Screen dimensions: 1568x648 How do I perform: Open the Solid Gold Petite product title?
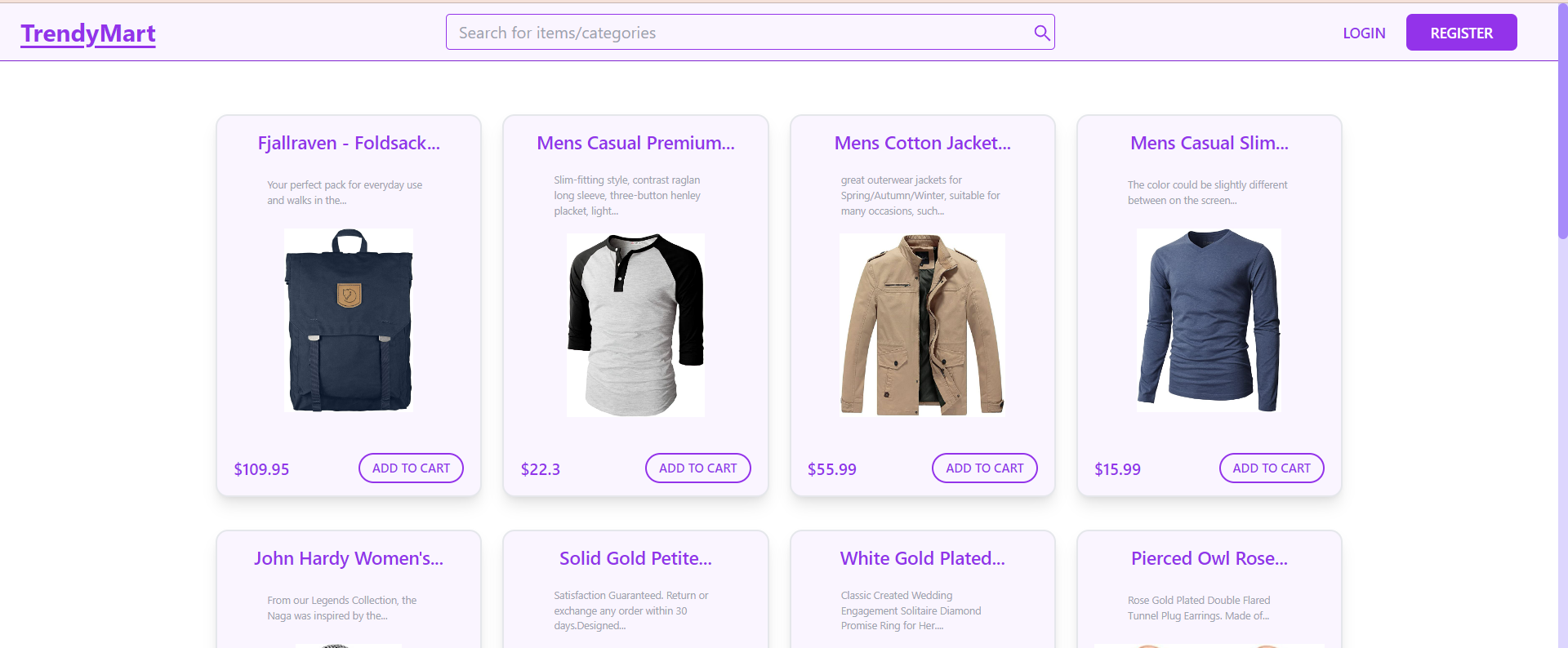tap(635, 559)
